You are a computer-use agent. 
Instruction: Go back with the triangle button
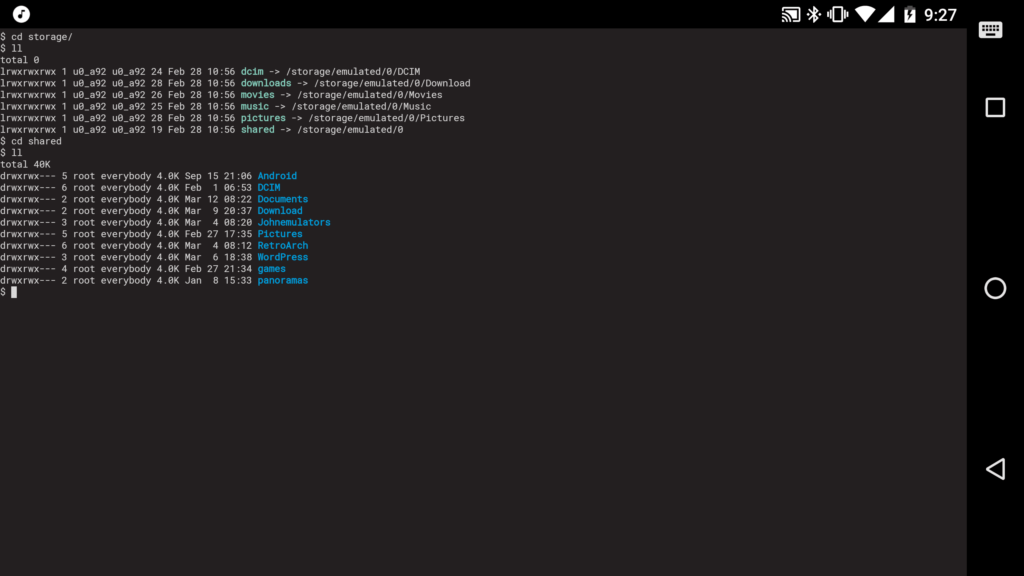tap(995, 469)
